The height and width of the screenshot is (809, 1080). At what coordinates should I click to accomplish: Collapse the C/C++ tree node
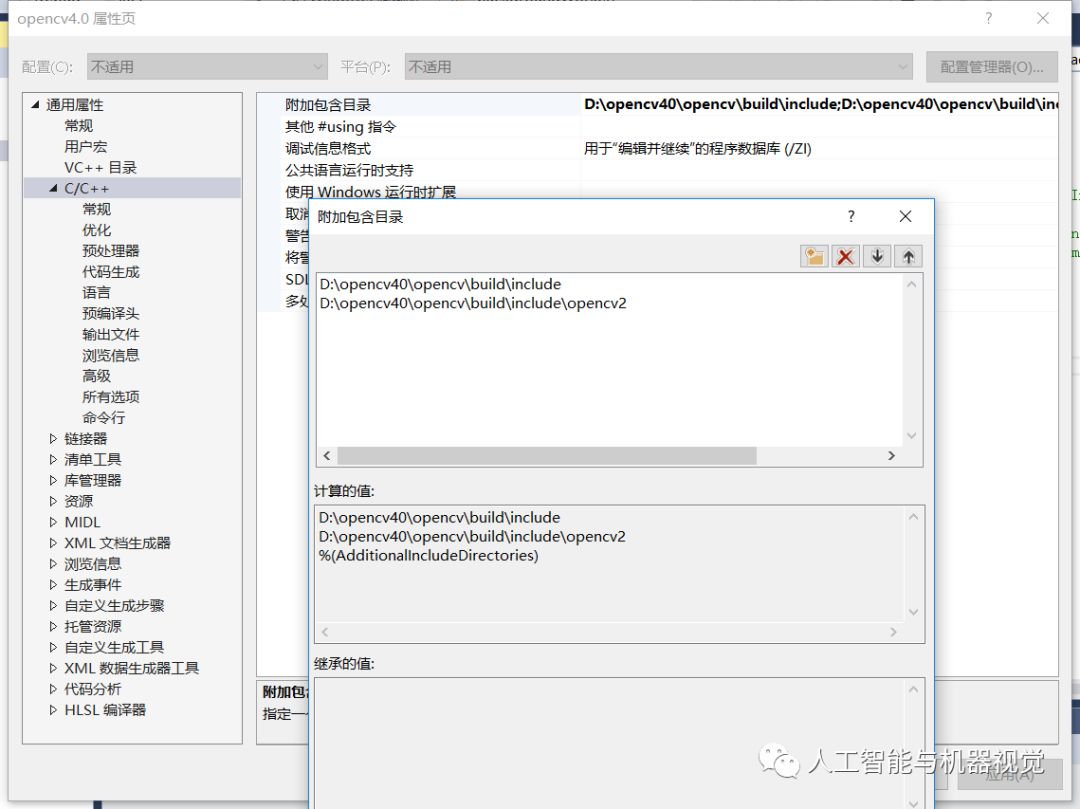(x=54, y=188)
